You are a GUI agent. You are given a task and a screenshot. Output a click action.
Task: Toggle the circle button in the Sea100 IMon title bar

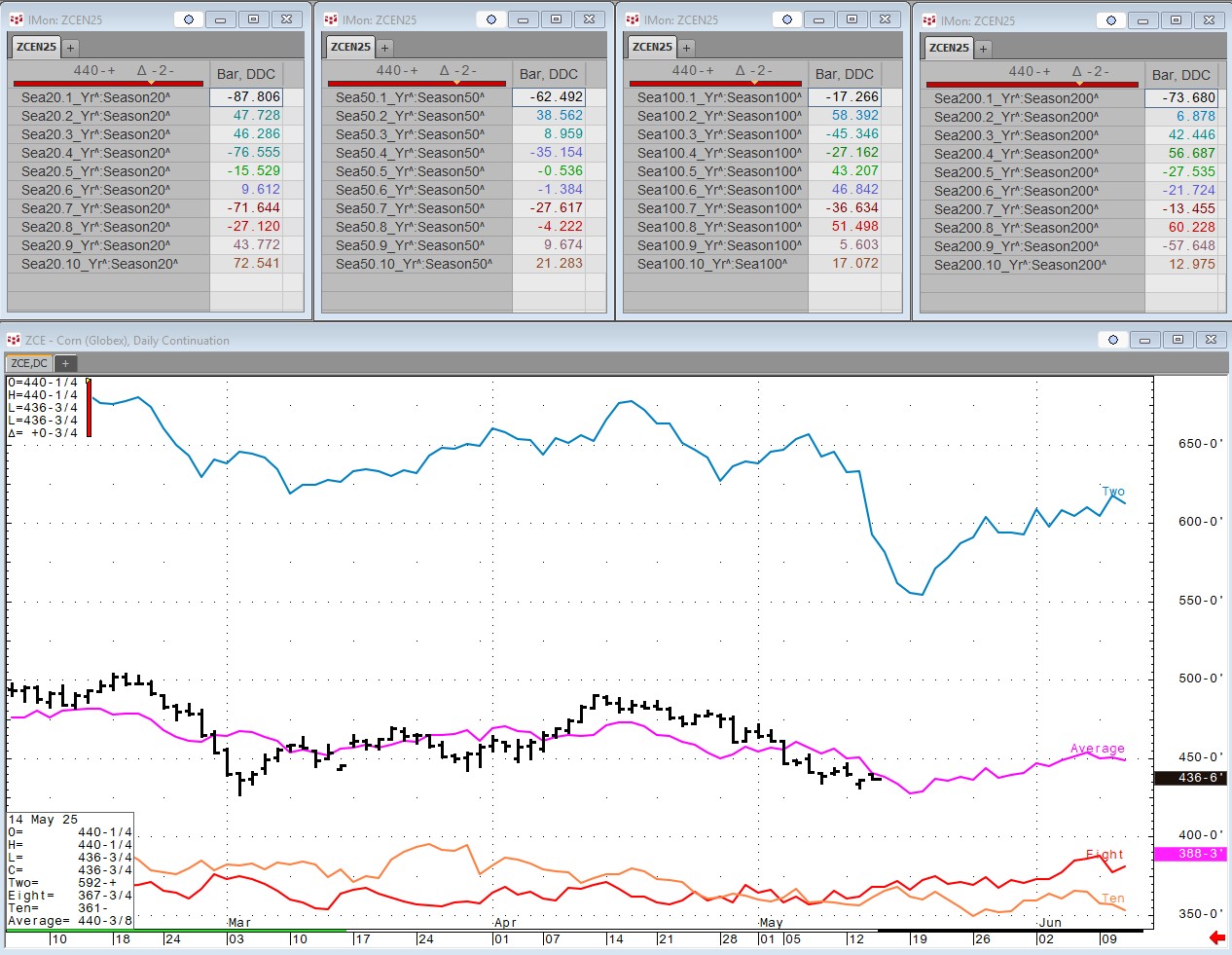tap(787, 19)
